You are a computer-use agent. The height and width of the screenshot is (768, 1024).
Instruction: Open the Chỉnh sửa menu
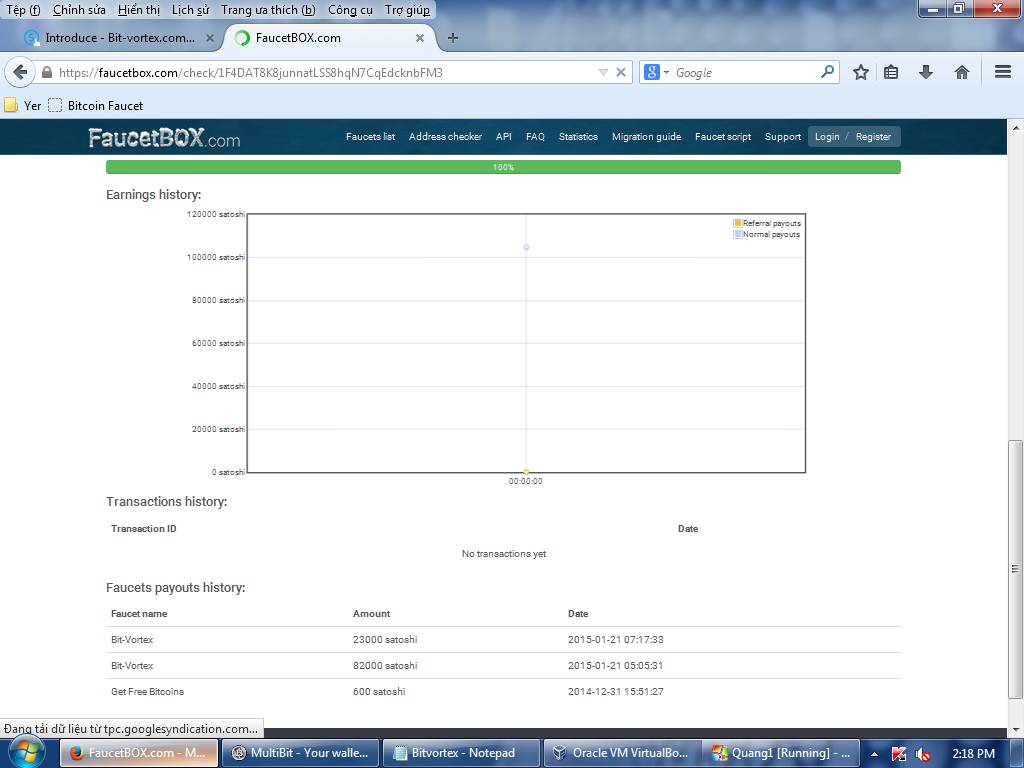point(79,10)
